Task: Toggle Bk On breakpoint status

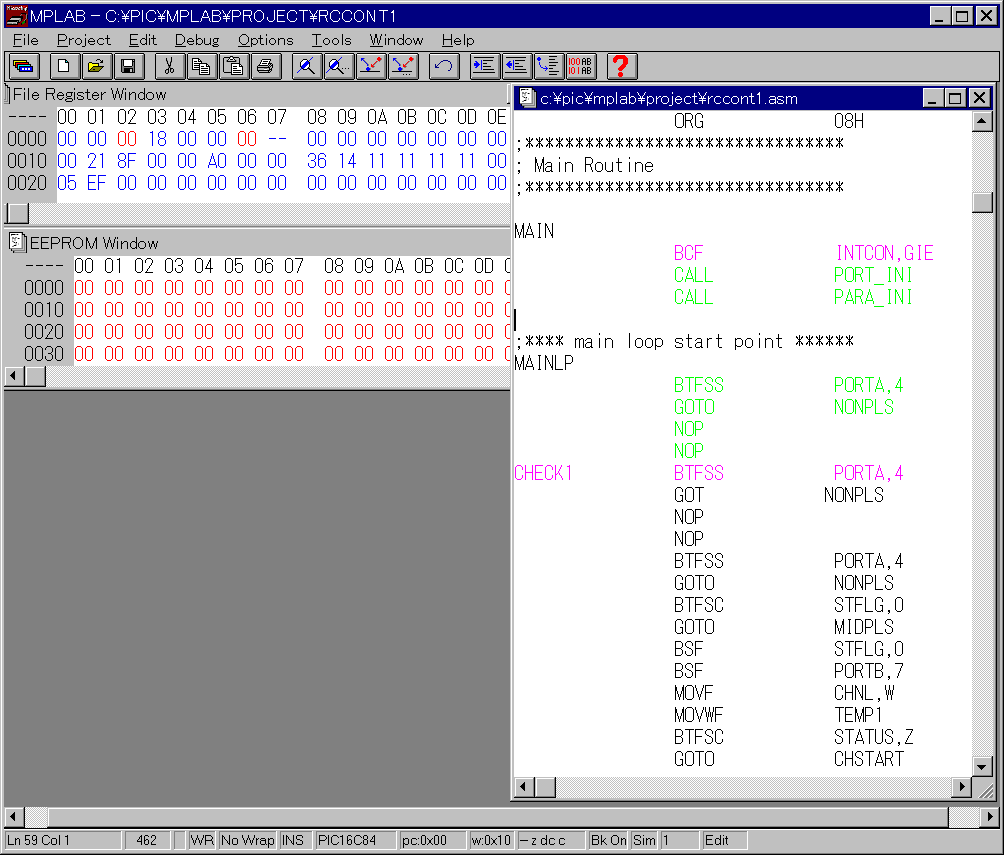Action: pyautogui.click(x=608, y=840)
